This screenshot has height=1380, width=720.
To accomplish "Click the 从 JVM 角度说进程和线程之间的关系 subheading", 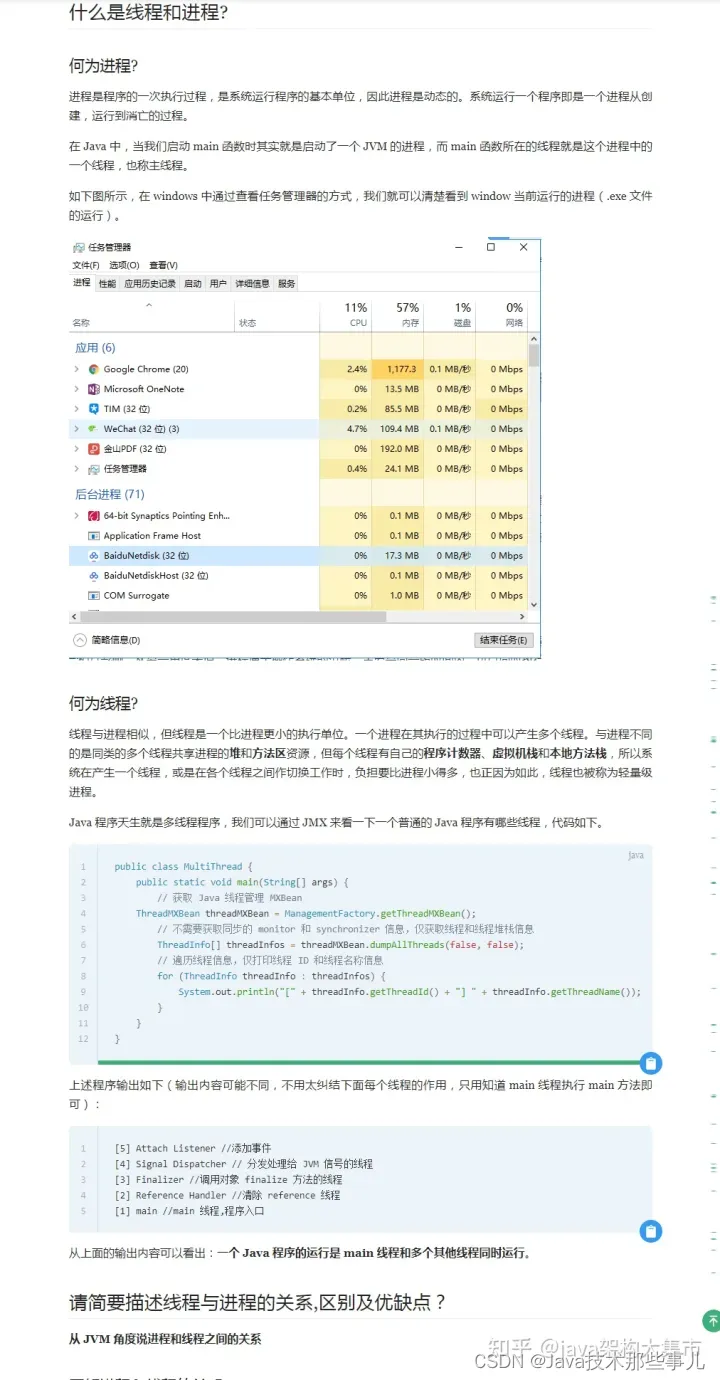I will pos(165,1338).
